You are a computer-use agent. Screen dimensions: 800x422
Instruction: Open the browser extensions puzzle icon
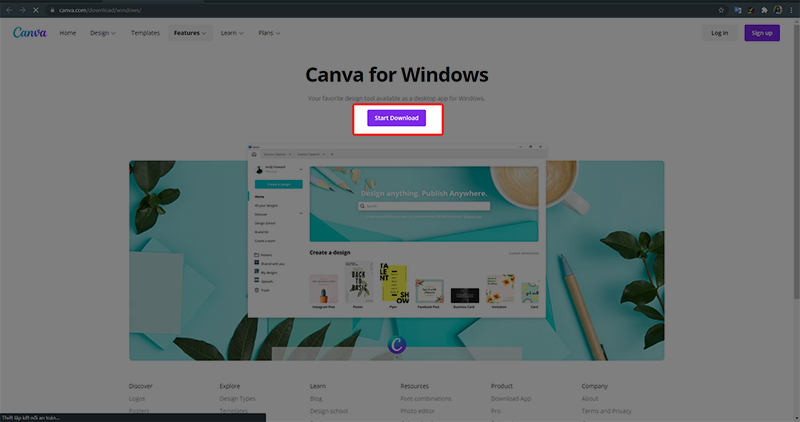tap(764, 9)
